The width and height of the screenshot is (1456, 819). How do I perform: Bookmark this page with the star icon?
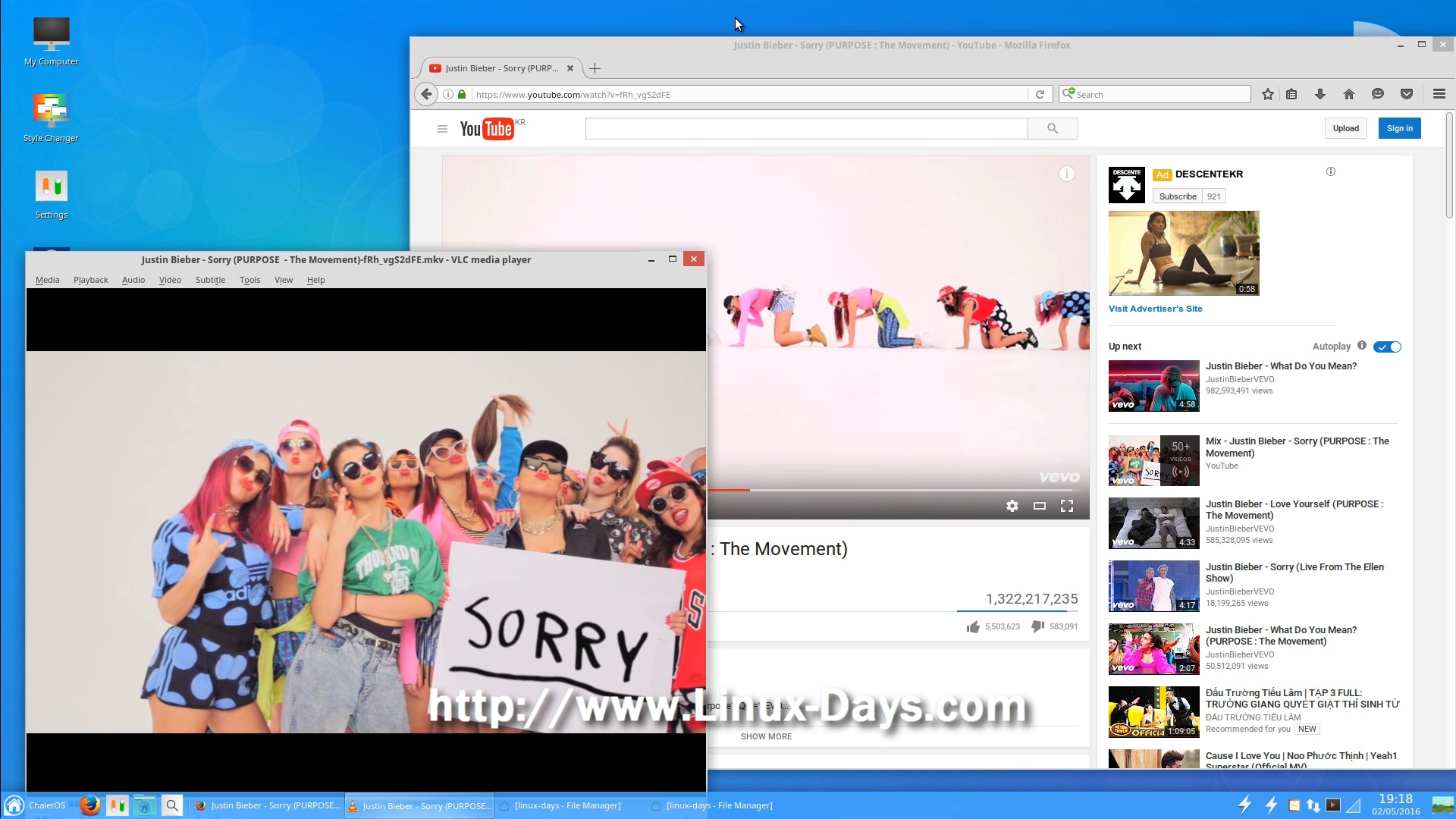[x=1267, y=94]
